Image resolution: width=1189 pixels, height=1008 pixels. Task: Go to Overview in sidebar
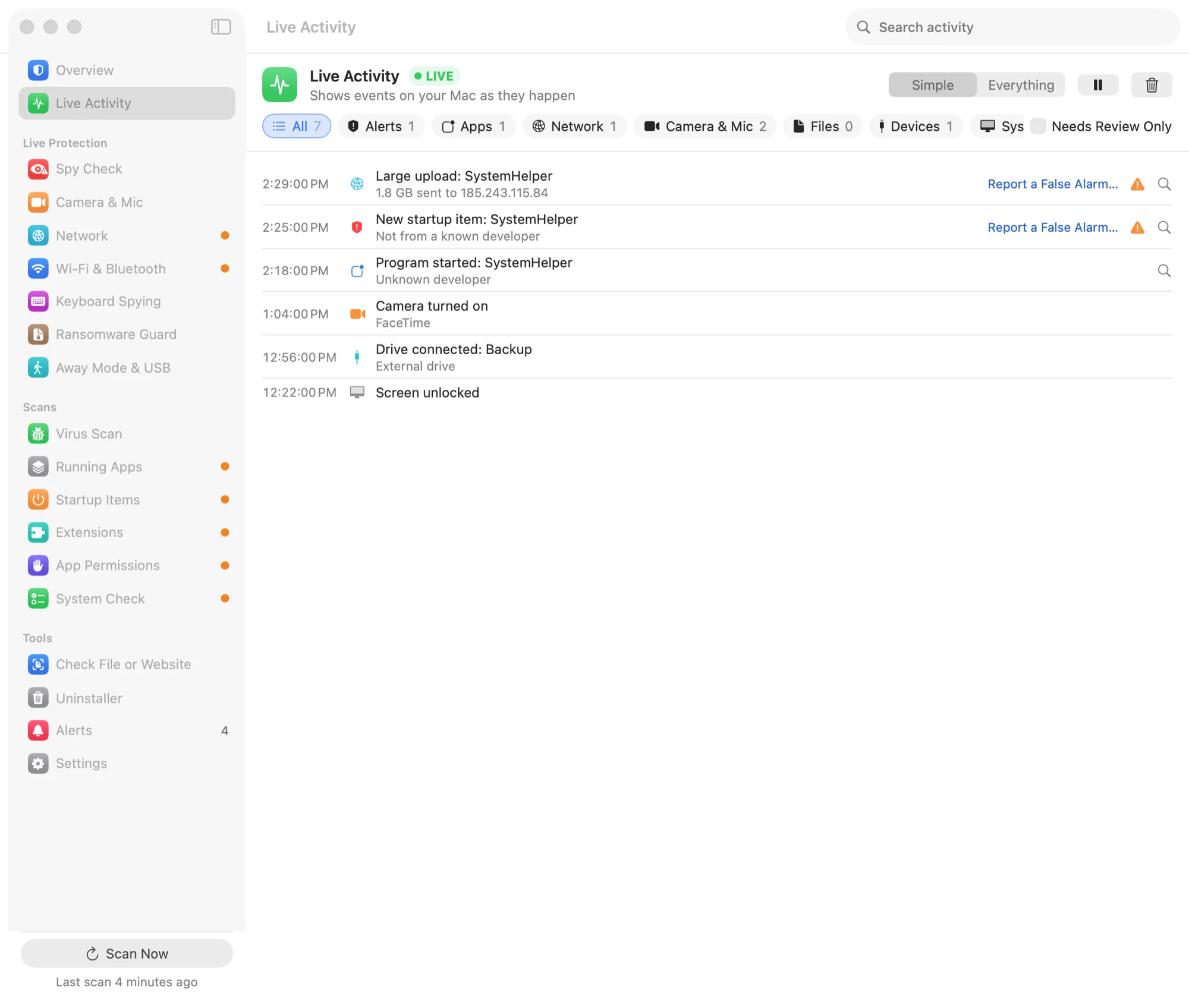tap(127, 70)
